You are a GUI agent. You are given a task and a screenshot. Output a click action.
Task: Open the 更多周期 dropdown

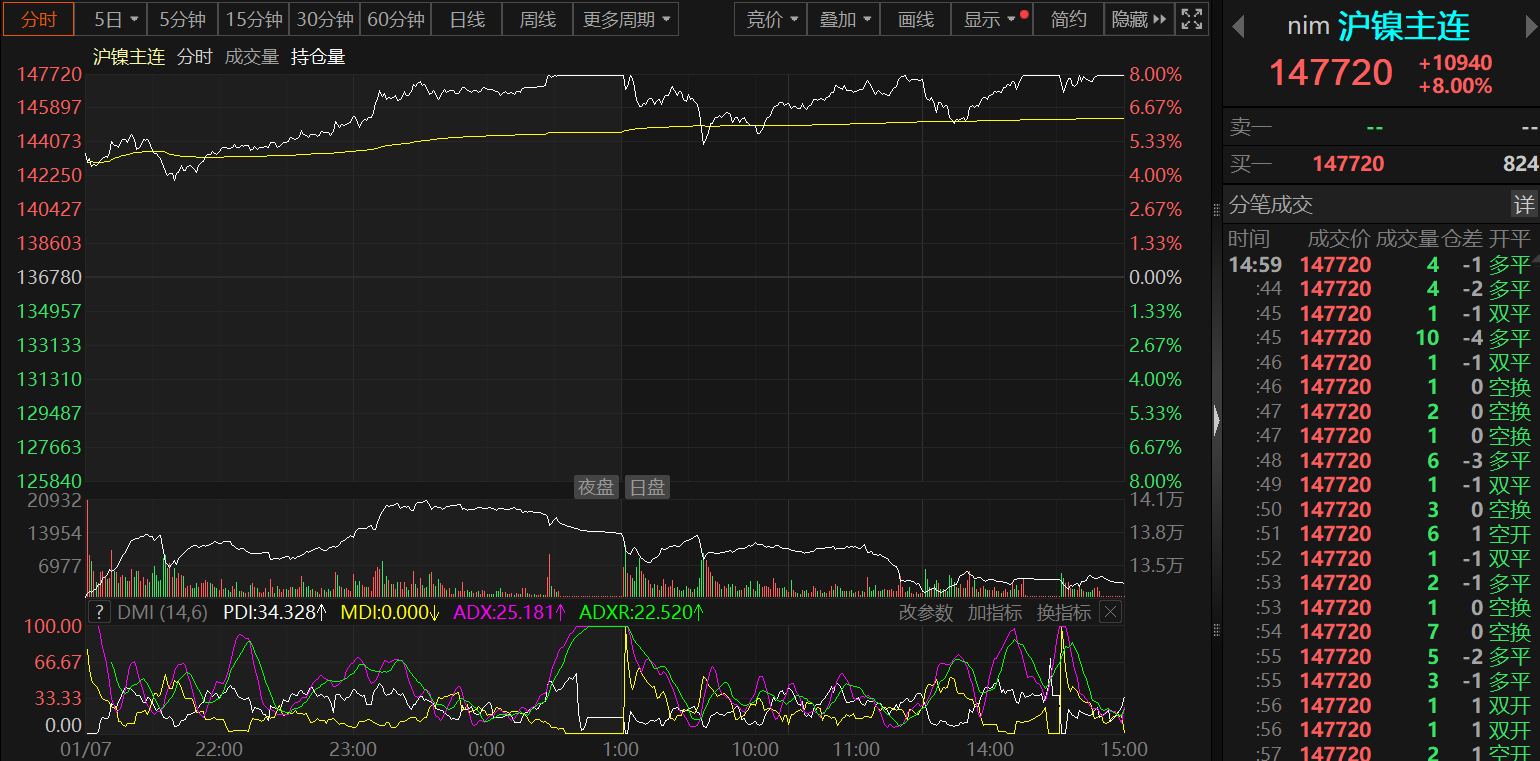click(x=627, y=19)
